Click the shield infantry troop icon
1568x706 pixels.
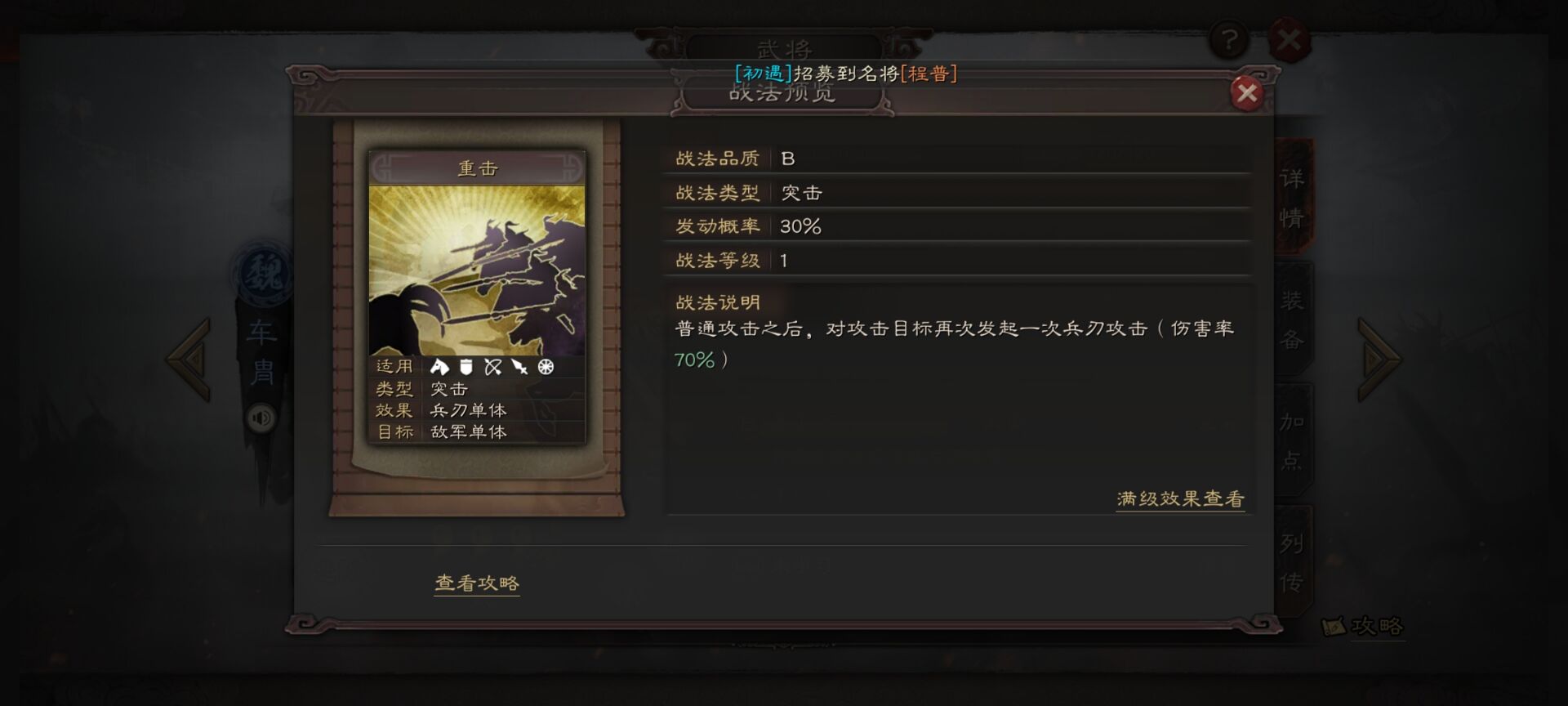[x=466, y=367]
